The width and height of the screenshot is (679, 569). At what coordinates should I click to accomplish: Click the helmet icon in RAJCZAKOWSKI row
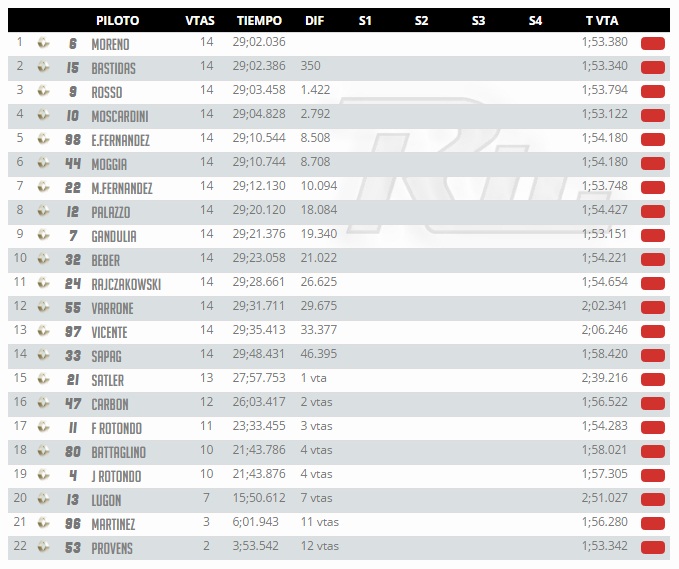43,283
